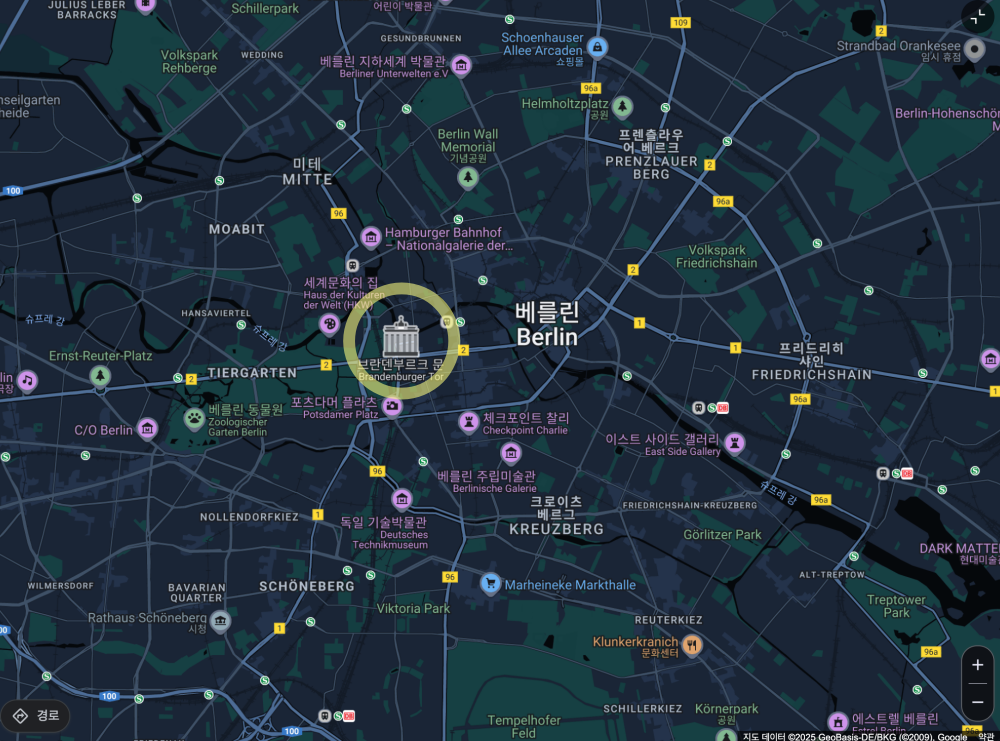Viewport: 1000px width, 741px height.
Task: Click the Zoologischer Garten Berlin paw icon
Action: click(x=194, y=419)
